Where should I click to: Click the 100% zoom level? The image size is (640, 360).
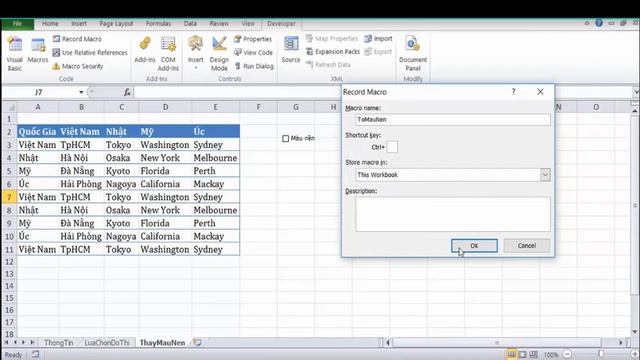tap(551, 355)
